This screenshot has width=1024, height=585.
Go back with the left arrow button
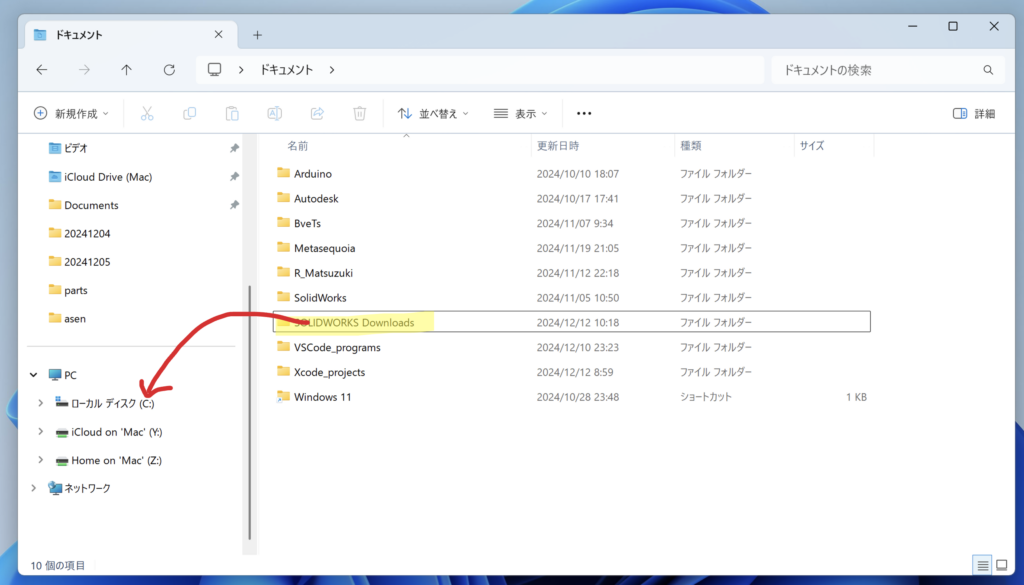(42, 70)
